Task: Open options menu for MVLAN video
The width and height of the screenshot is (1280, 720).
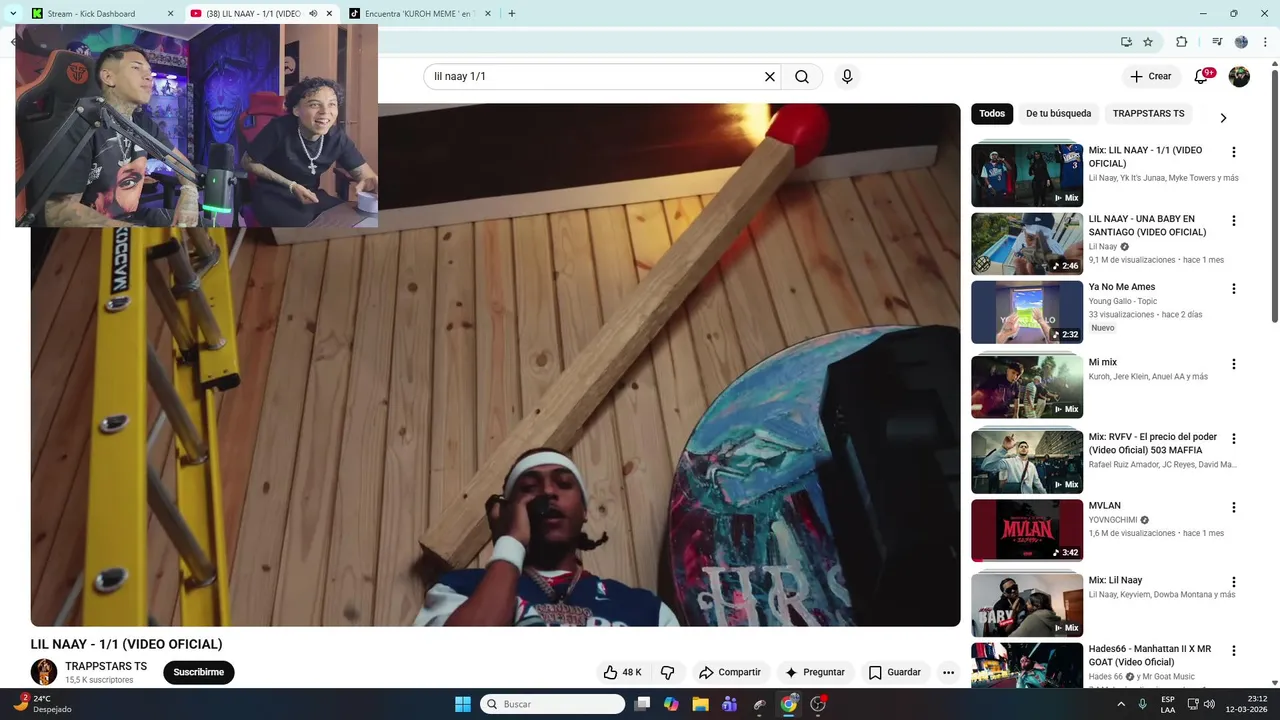Action: (x=1233, y=507)
